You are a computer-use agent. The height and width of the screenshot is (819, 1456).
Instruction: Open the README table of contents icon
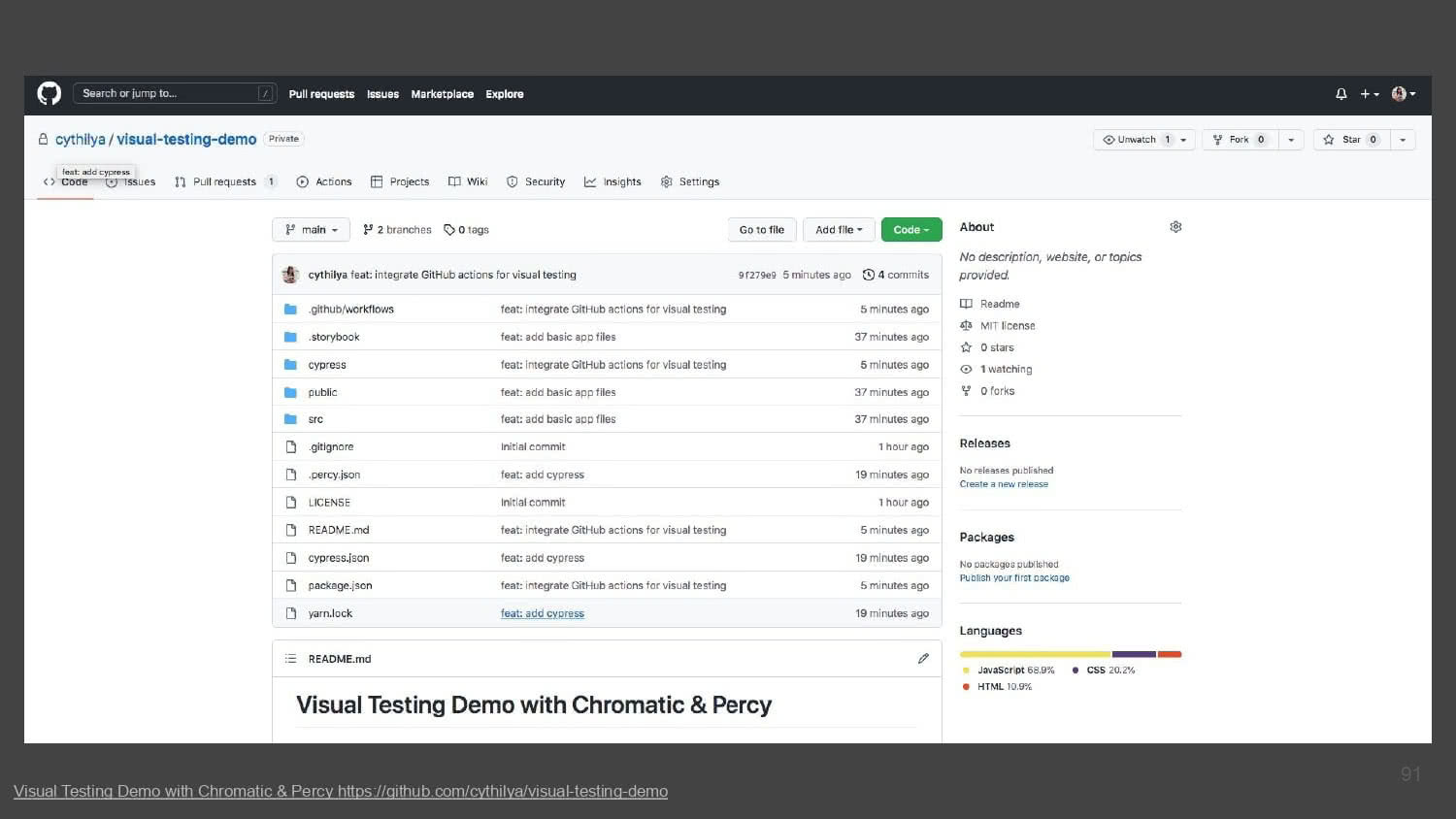click(x=290, y=659)
